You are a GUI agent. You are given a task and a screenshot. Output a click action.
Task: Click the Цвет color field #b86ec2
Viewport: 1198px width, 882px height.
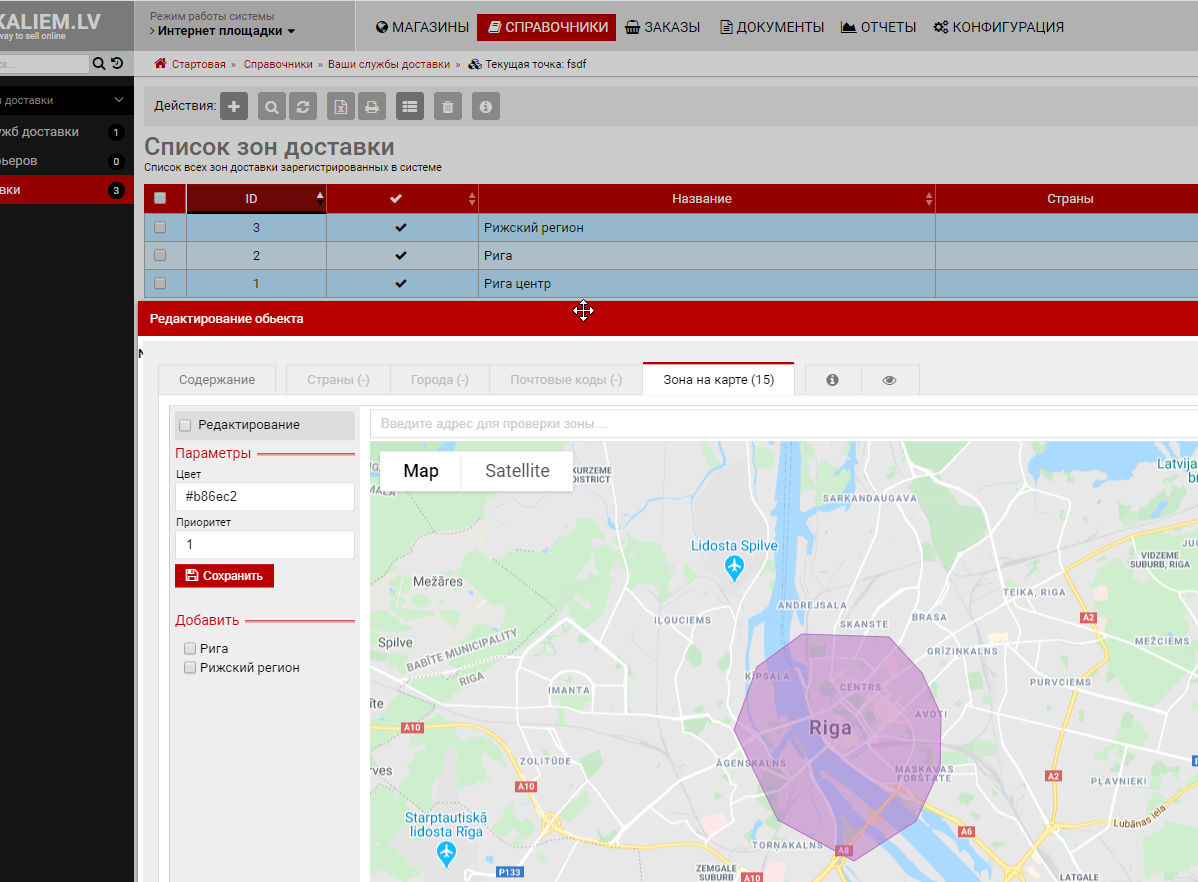[265, 497]
